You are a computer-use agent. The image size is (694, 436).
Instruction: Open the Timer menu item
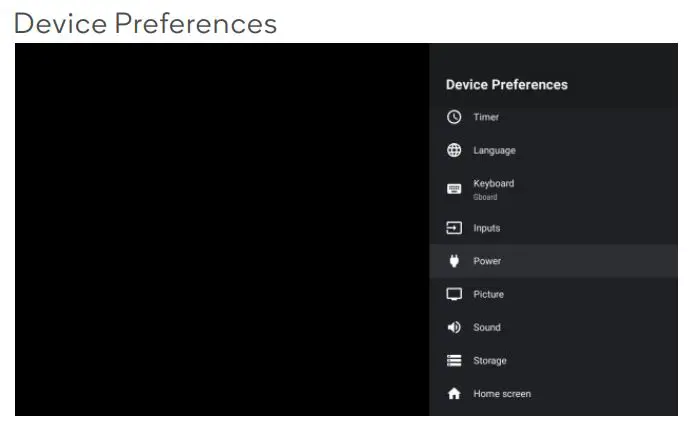pos(486,117)
